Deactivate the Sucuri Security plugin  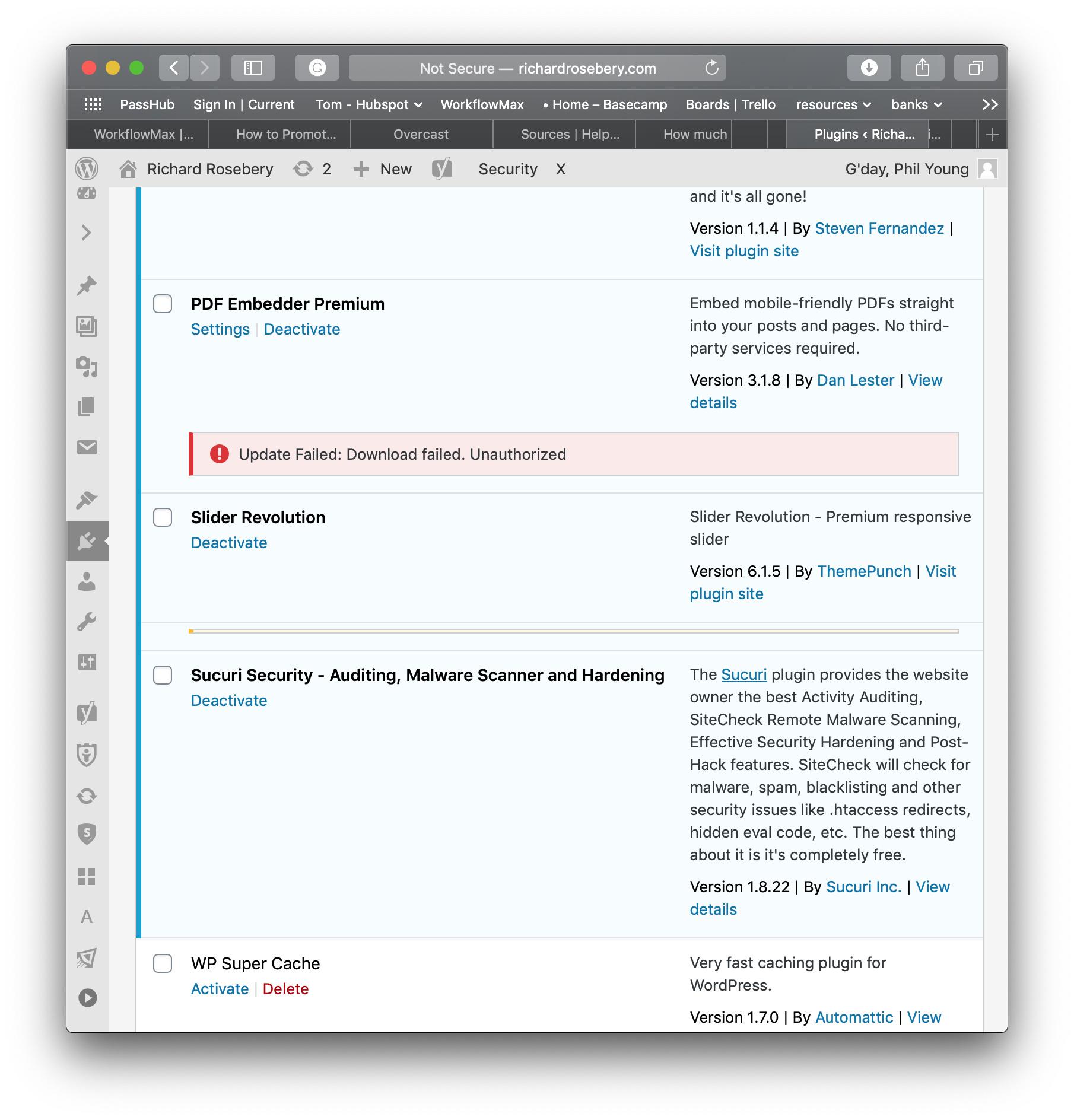coord(229,701)
